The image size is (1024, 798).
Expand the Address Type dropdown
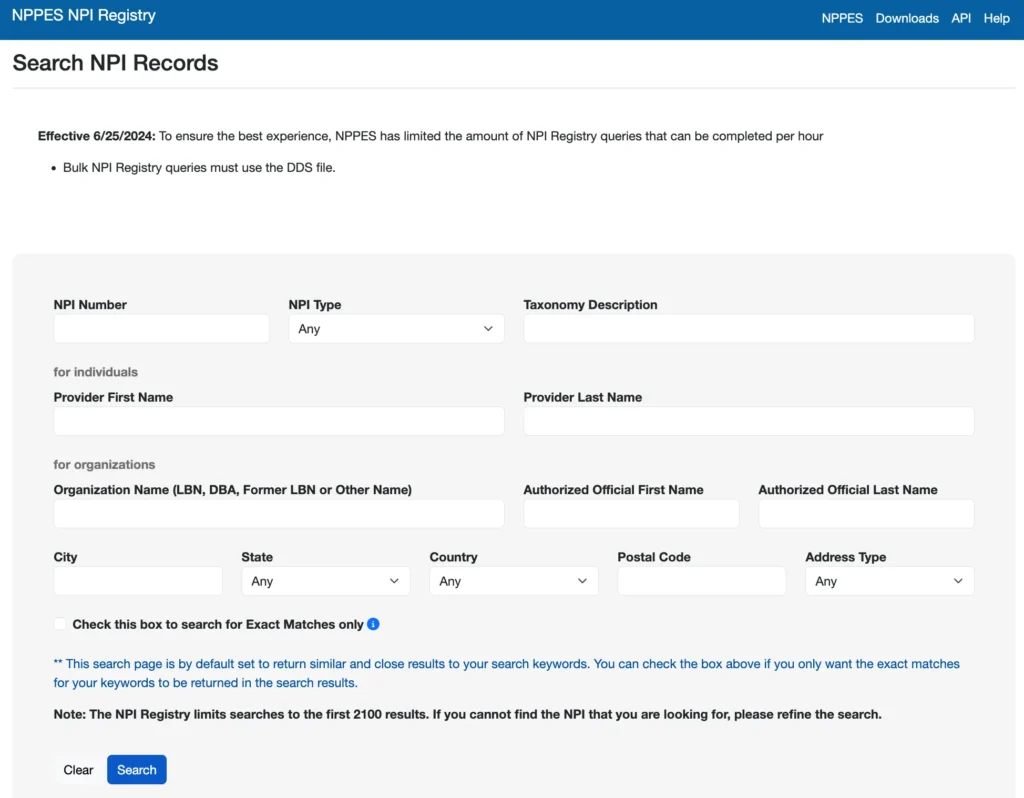click(889, 581)
